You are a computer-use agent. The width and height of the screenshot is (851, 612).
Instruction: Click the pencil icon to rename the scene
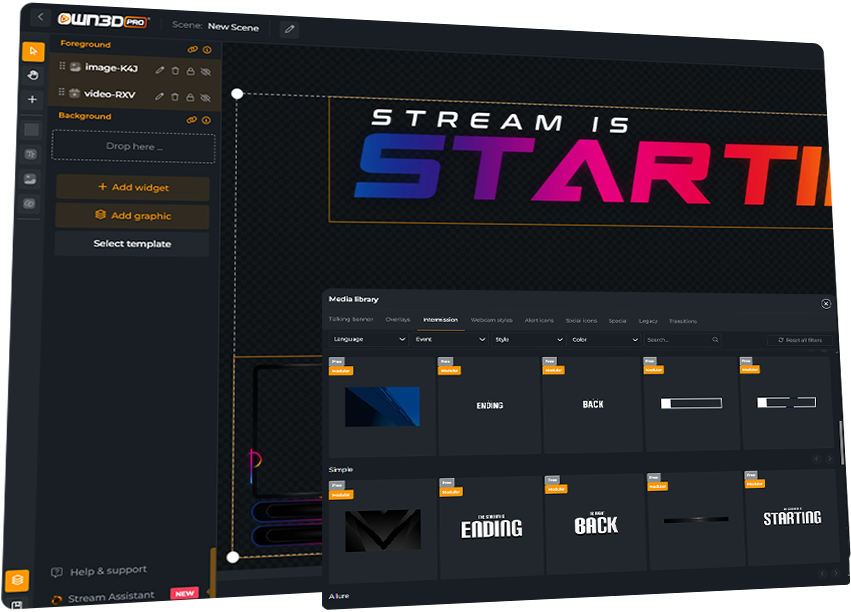(x=289, y=28)
